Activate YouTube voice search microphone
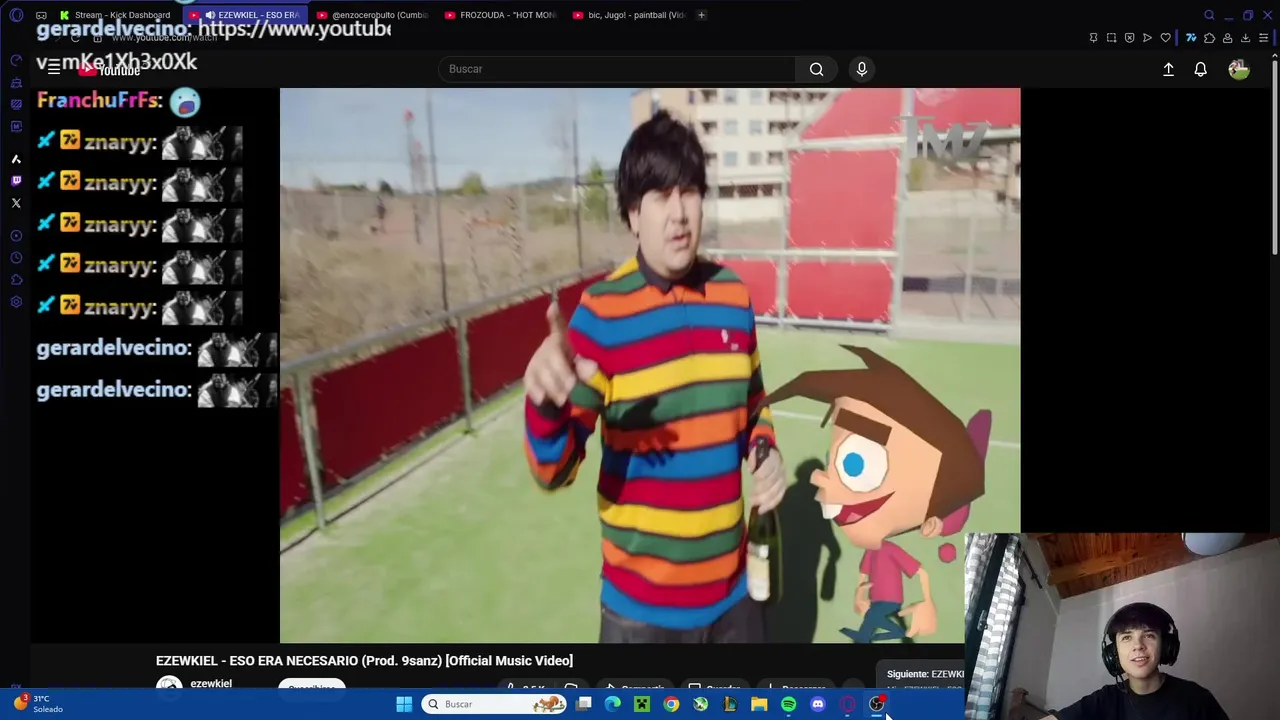Image resolution: width=1280 pixels, height=720 pixels. click(x=862, y=69)
